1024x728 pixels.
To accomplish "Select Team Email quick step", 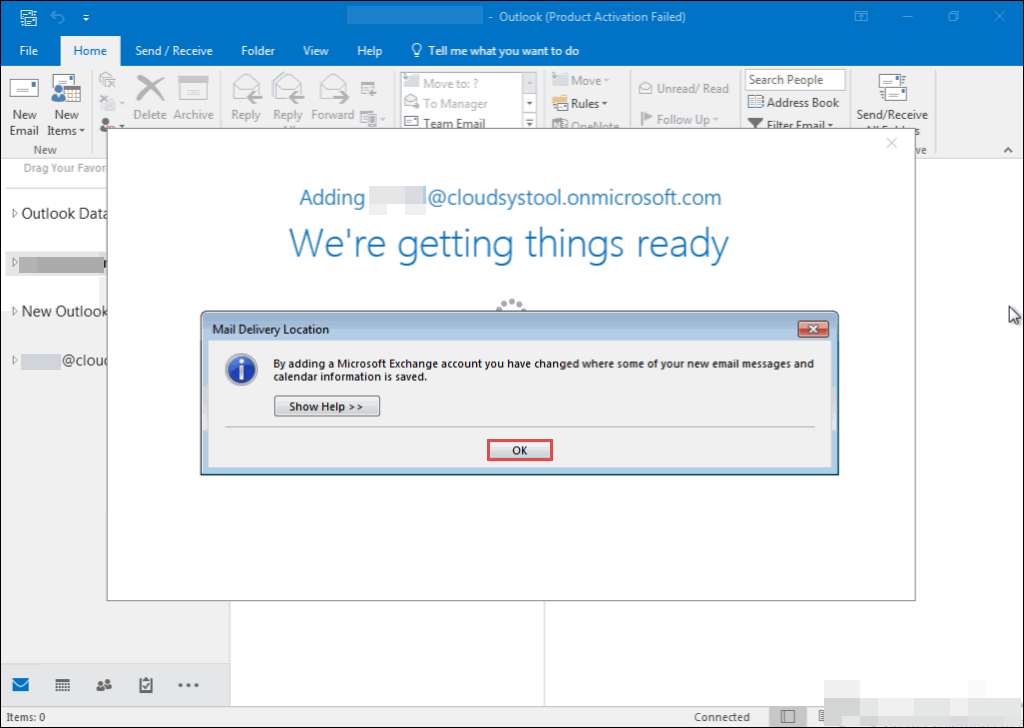I will point(460,122).
